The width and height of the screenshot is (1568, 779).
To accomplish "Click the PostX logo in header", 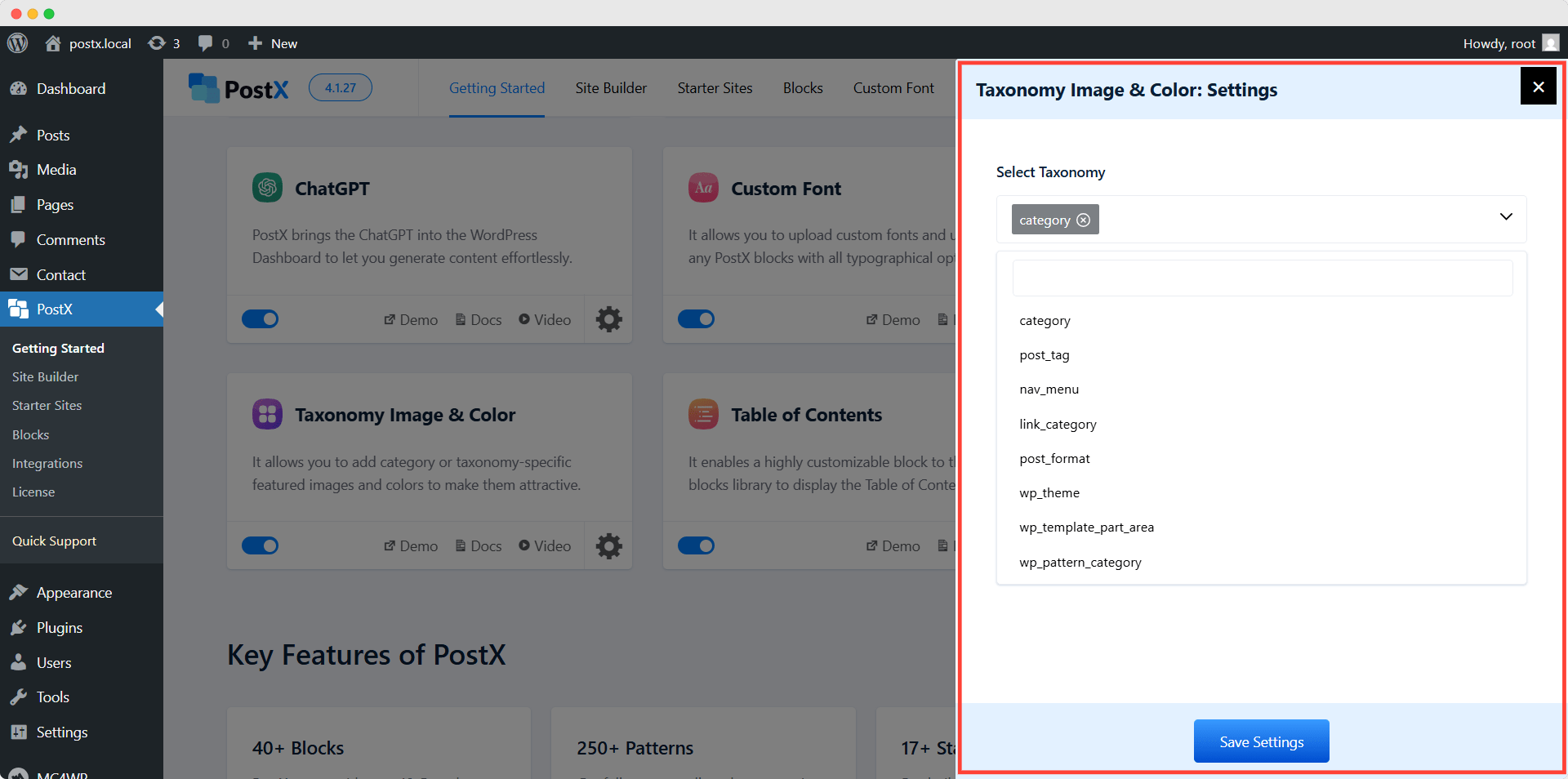I will [238, 88].
